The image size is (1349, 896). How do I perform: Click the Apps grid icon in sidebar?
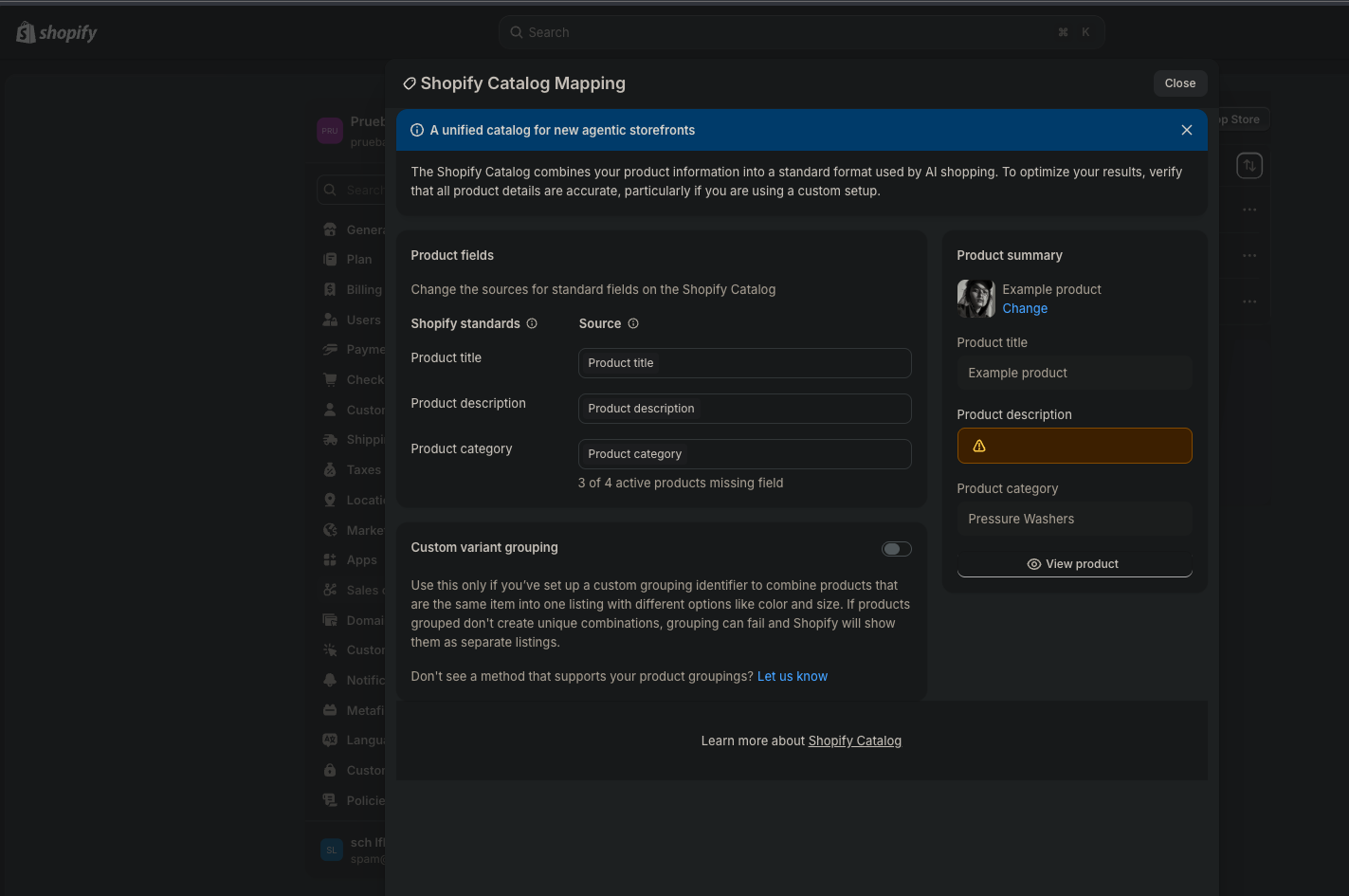[x=330, y=559]
